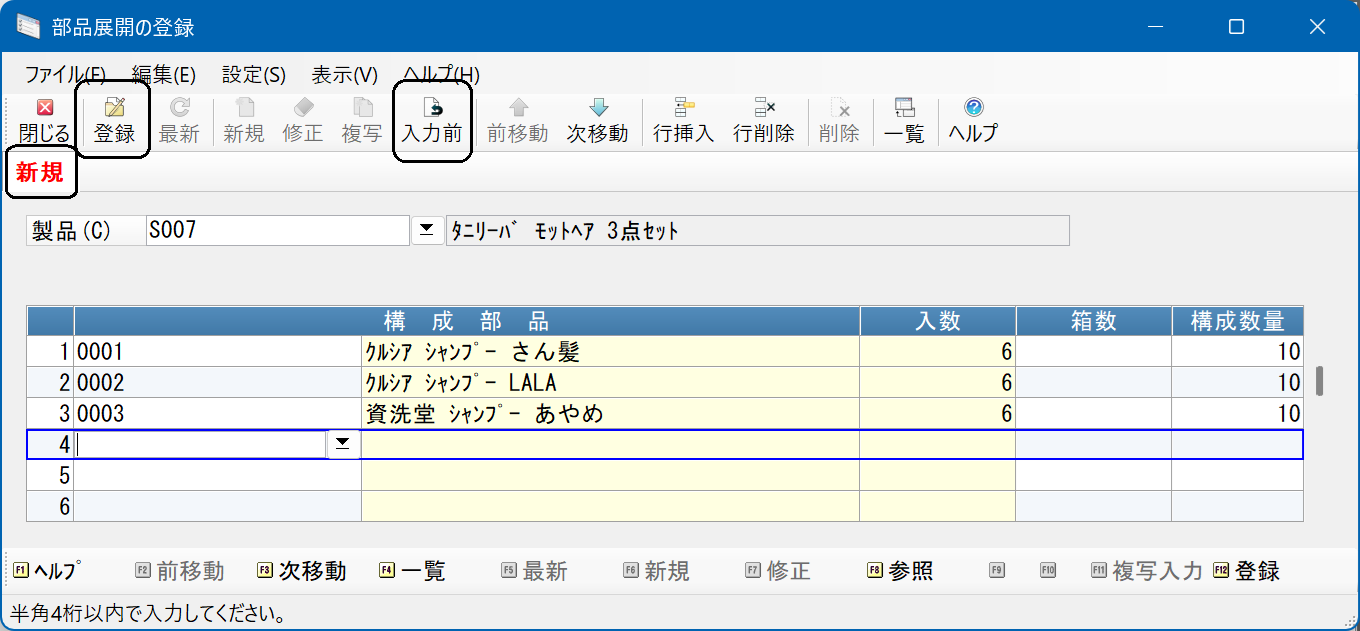Open the 設定(S) menu

tap(253, 75)
